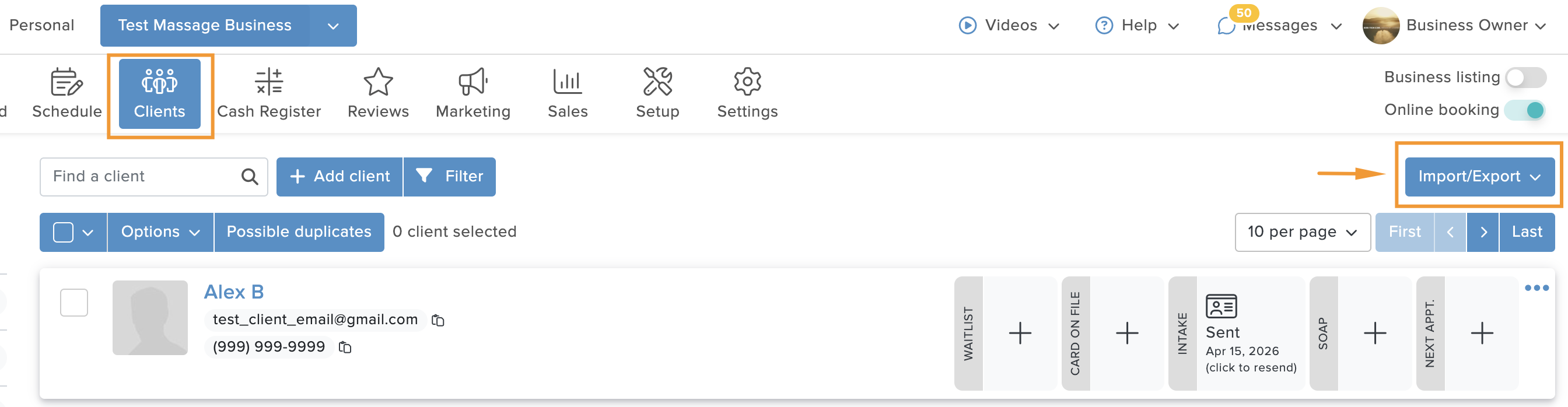
Task: Expand the Import/Export dropdown
Action: (1479, 177)
